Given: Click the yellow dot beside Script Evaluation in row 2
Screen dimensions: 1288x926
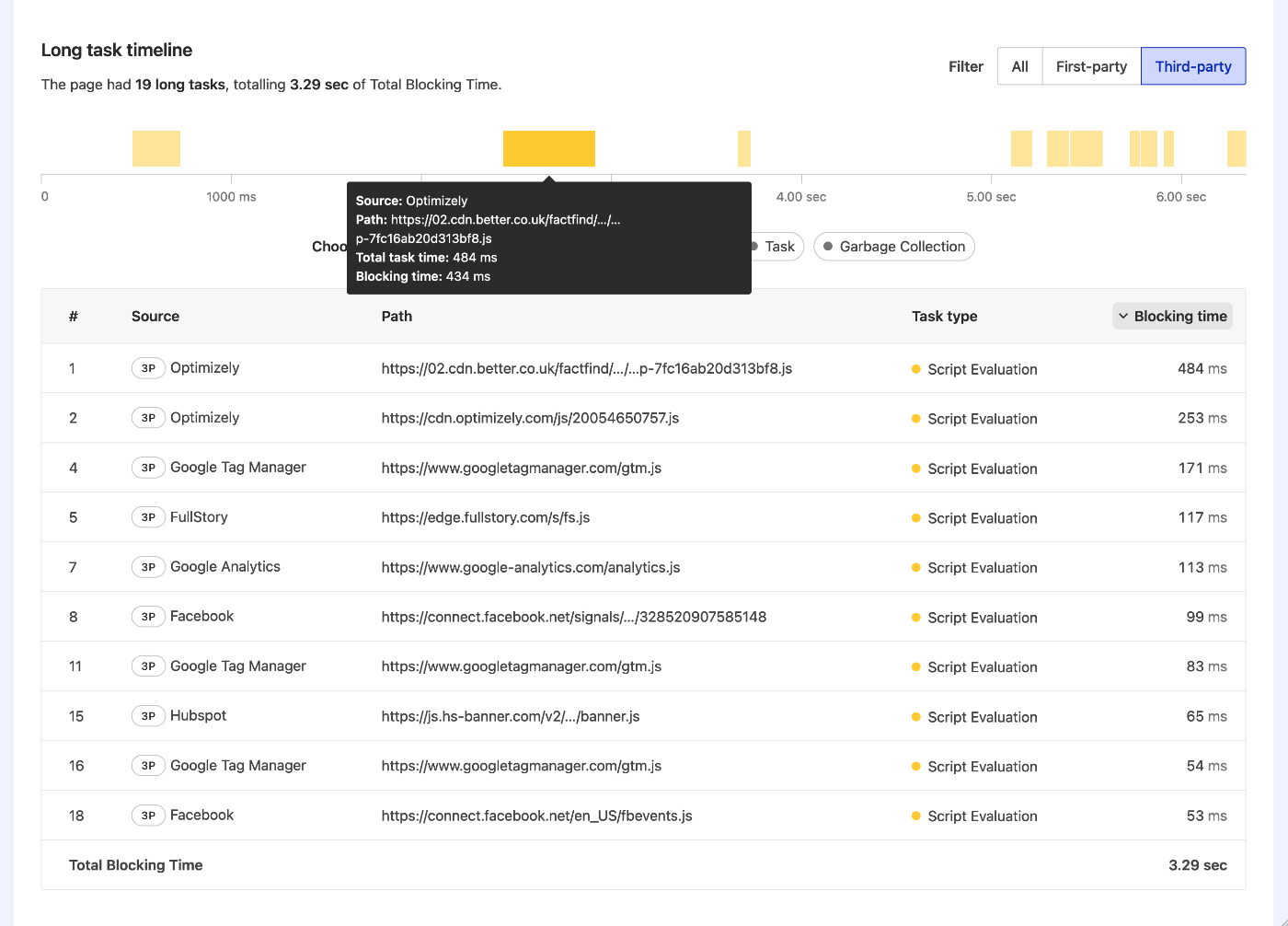Looking at the screenshot, I should (x=915, y=419).
